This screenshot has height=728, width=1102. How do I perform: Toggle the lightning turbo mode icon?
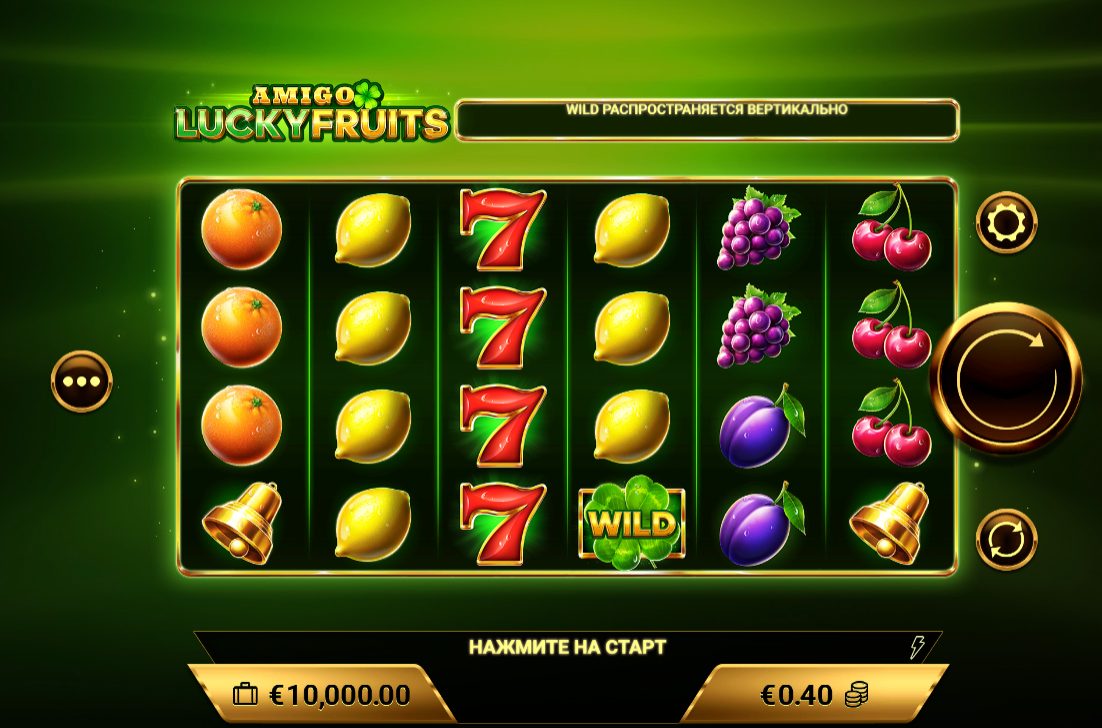pyautogui.click(x=917, y=647)
